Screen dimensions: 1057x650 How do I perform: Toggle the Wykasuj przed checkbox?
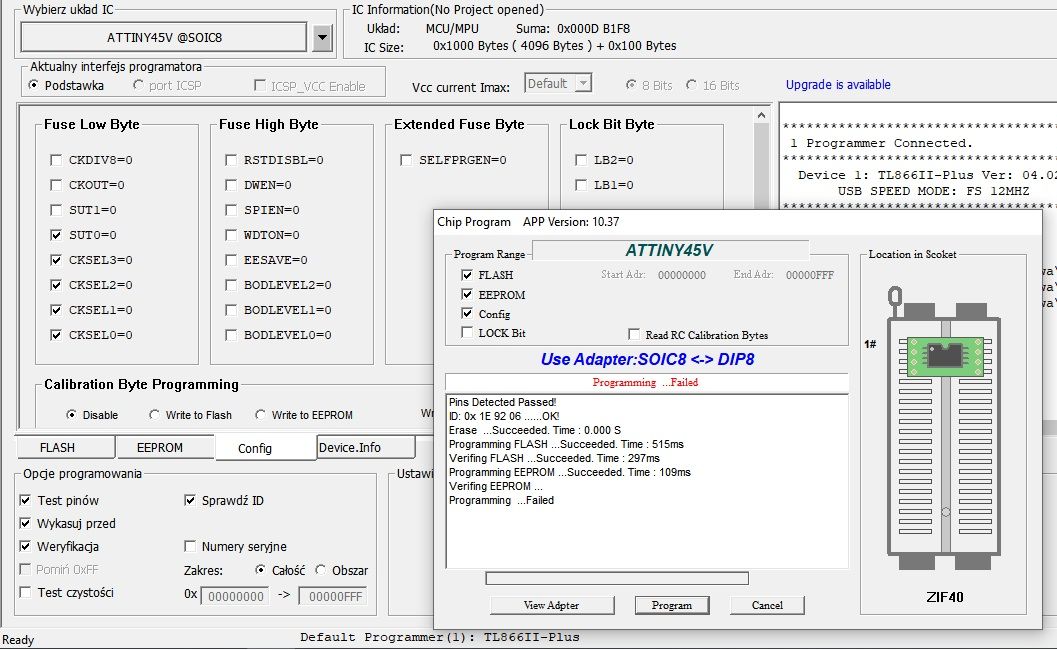click(25, 523)
